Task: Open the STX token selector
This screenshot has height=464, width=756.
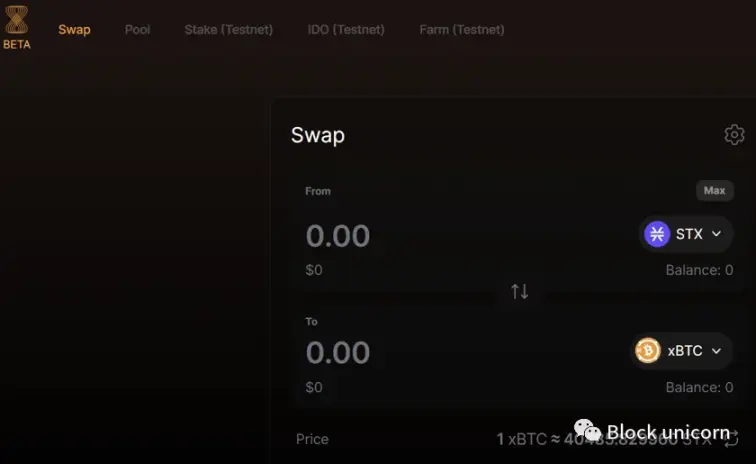Action: pyautogui.click(x=685, y=234)
